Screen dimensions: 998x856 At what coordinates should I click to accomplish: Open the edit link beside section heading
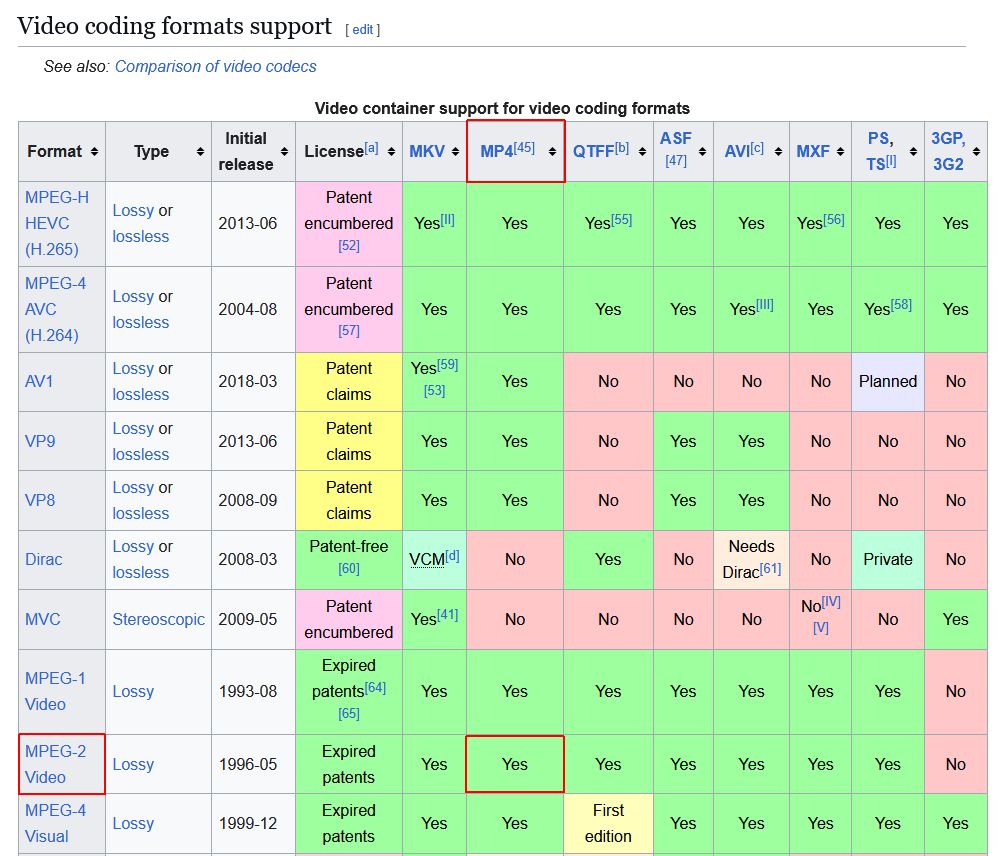(362, 30)
